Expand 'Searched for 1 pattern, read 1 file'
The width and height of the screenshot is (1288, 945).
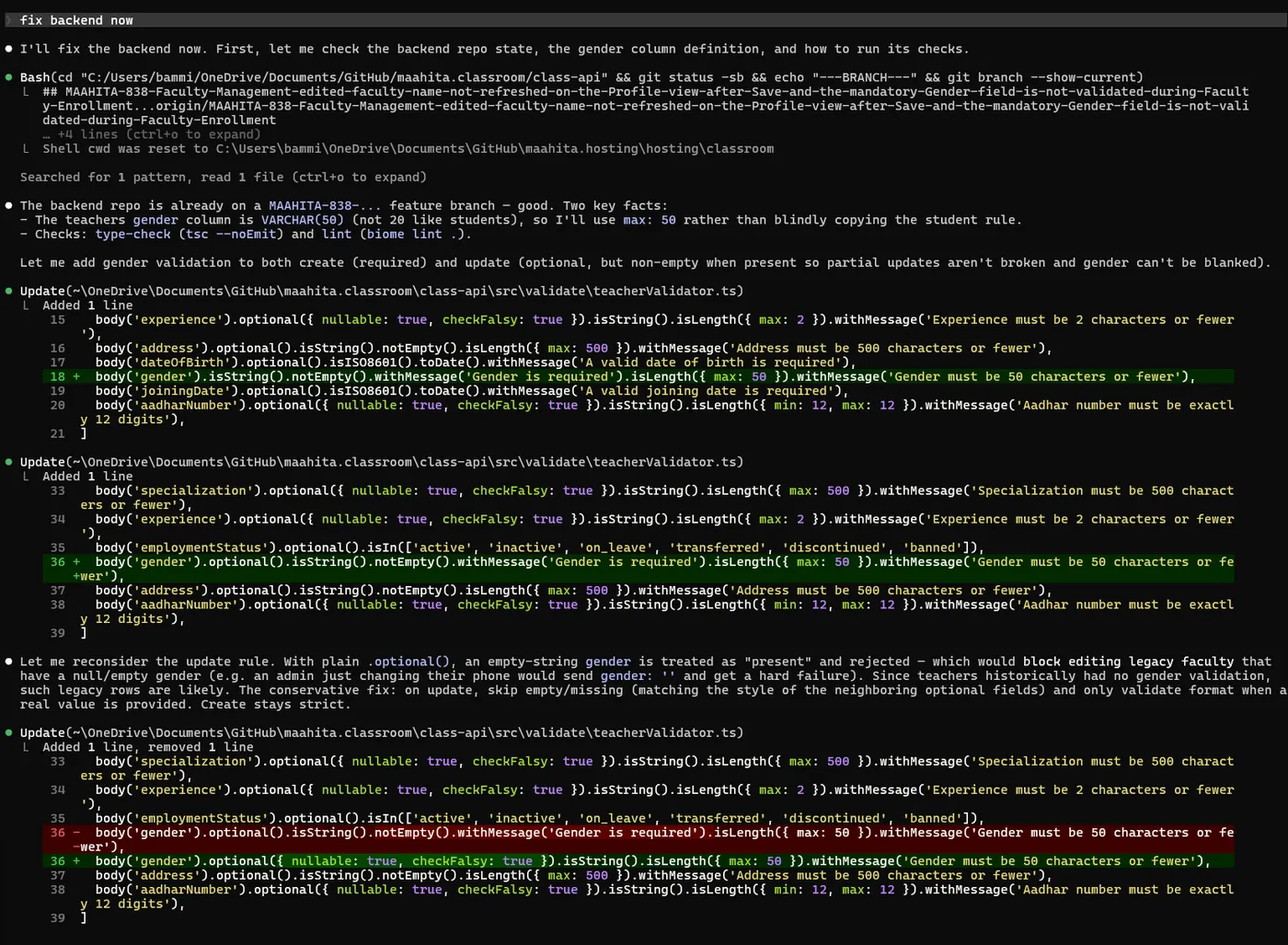pos(224,177)
